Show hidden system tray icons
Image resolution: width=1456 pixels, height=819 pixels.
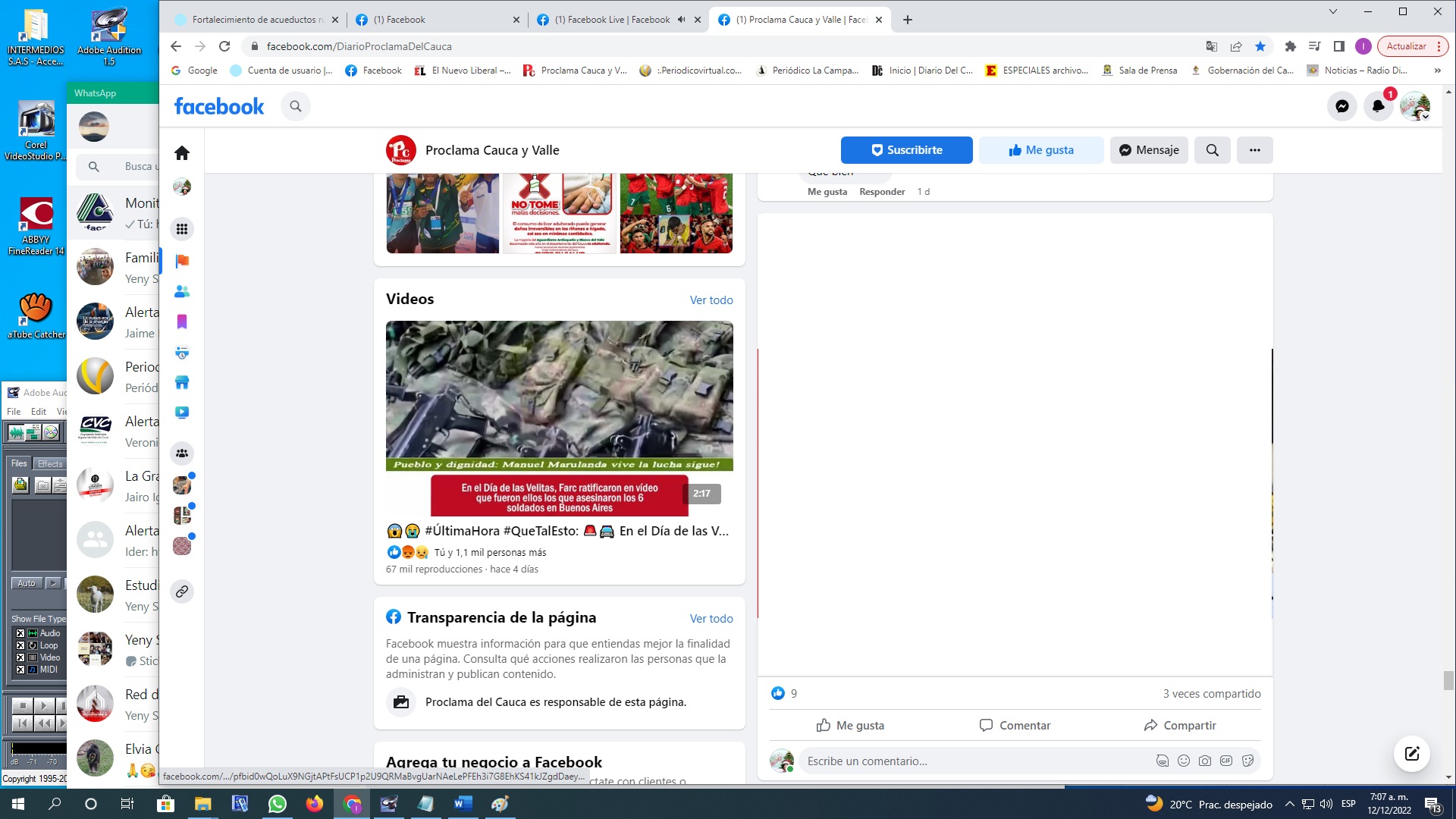click(1289, 804)
